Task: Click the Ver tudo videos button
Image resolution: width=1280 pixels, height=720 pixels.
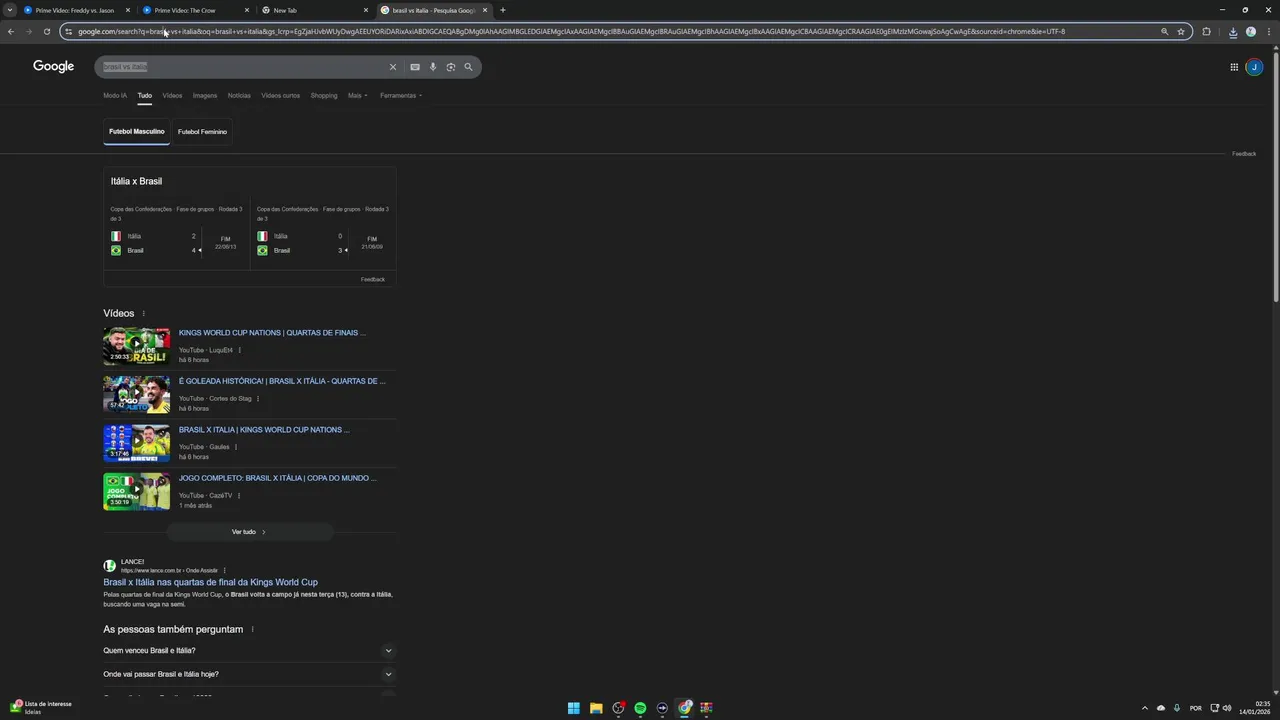Action: 250,532
